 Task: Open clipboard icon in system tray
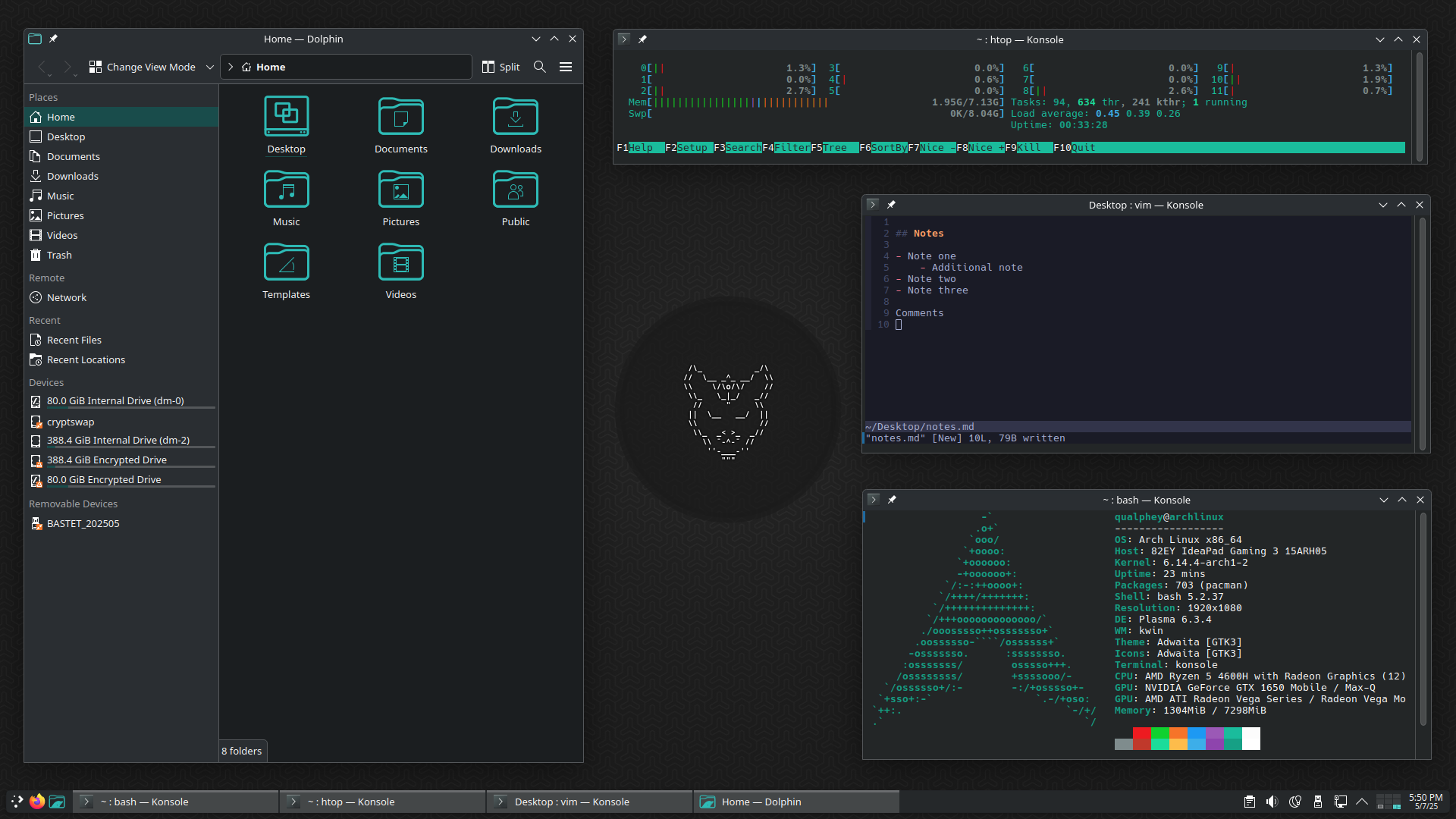point(1250,802)
